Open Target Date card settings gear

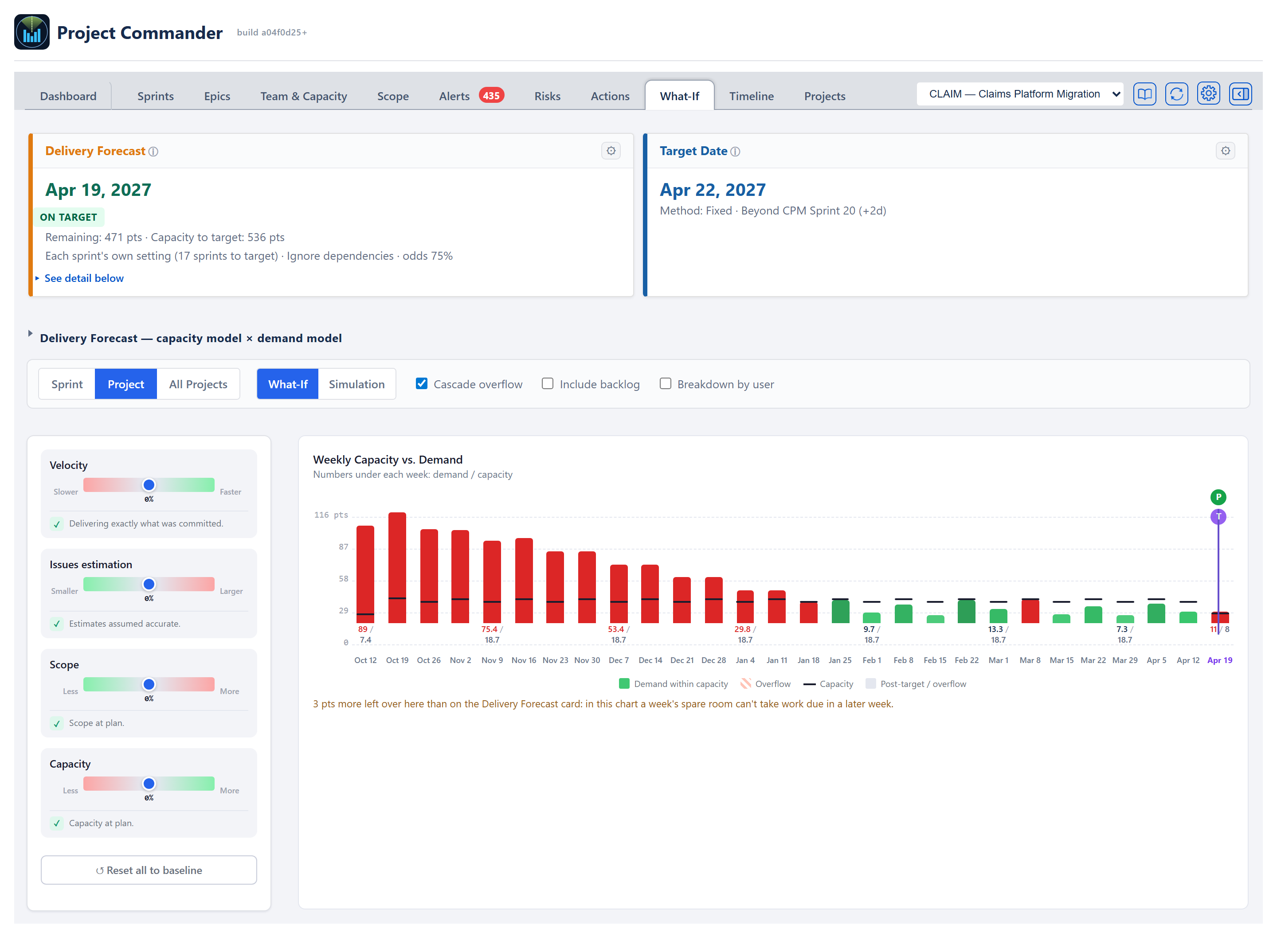point(1226,151)
